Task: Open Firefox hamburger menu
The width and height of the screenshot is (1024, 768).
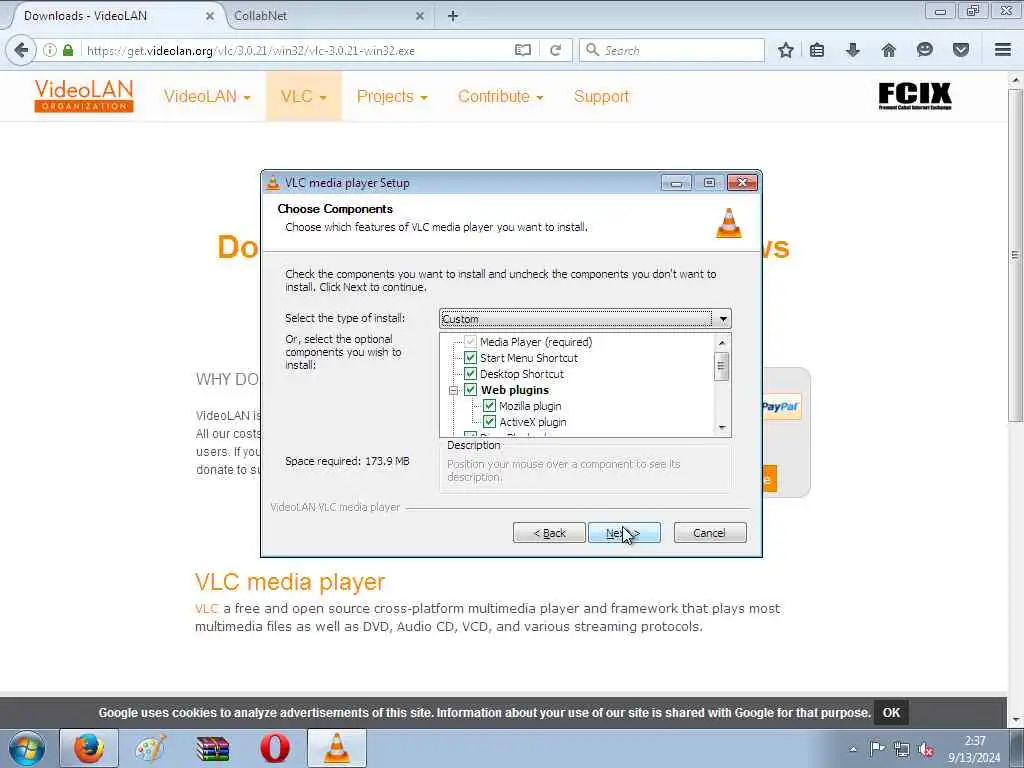Action: click(x=1003, y=50)
